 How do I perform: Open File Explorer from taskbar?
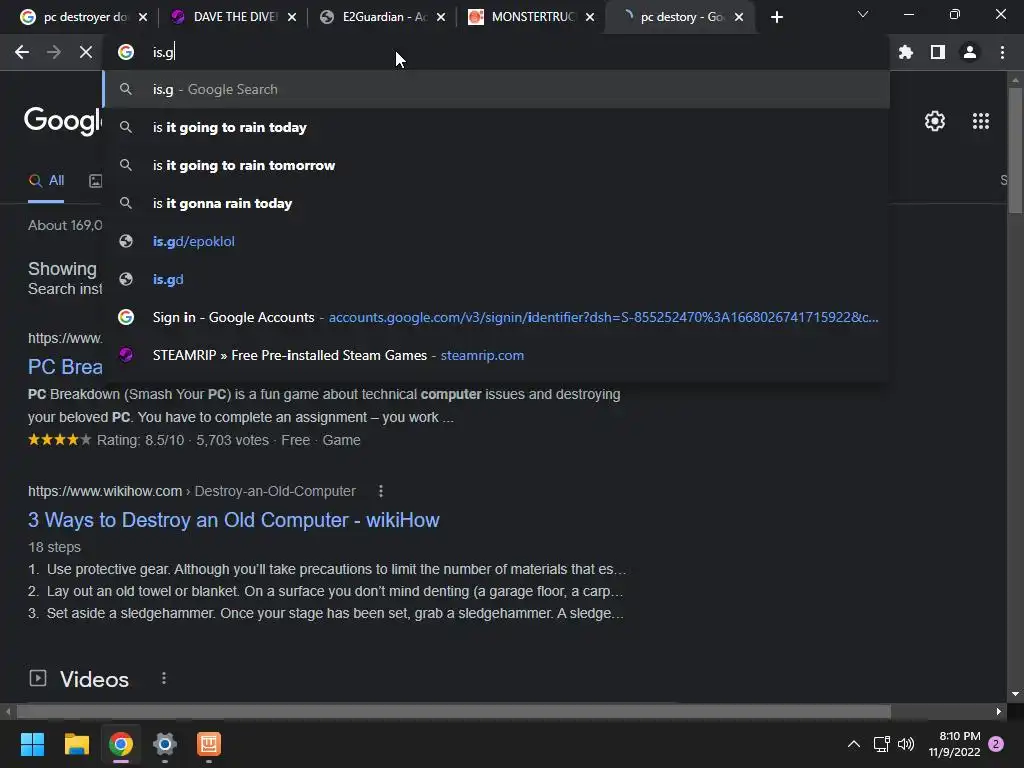click(x=76, y=744)
